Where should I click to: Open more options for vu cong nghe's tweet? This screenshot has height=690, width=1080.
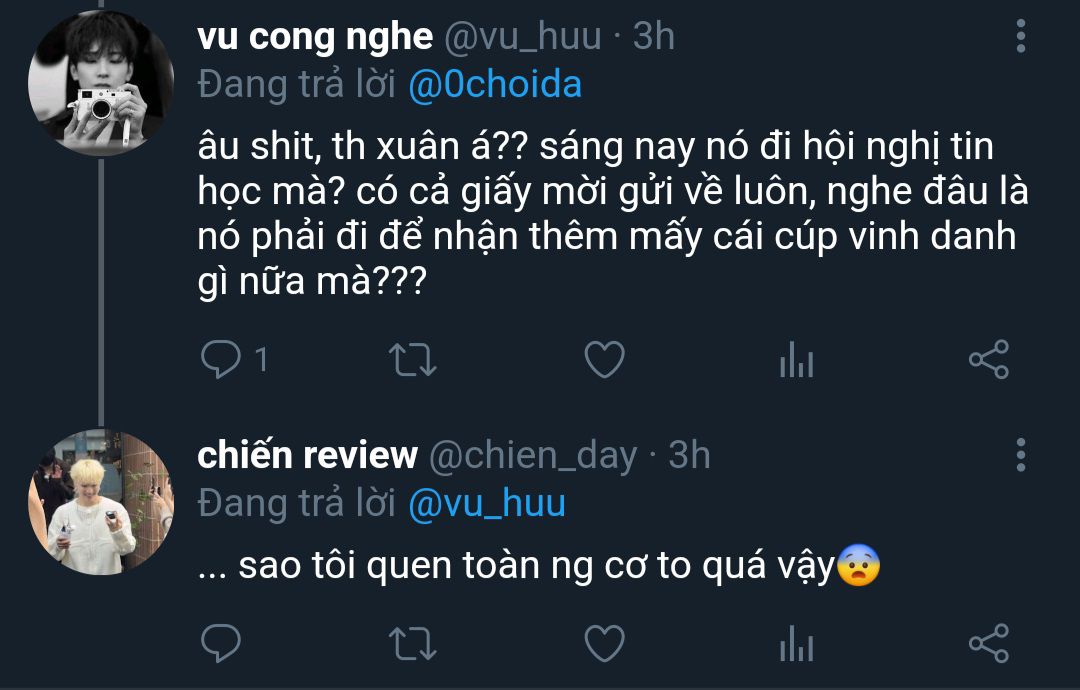1020,36
